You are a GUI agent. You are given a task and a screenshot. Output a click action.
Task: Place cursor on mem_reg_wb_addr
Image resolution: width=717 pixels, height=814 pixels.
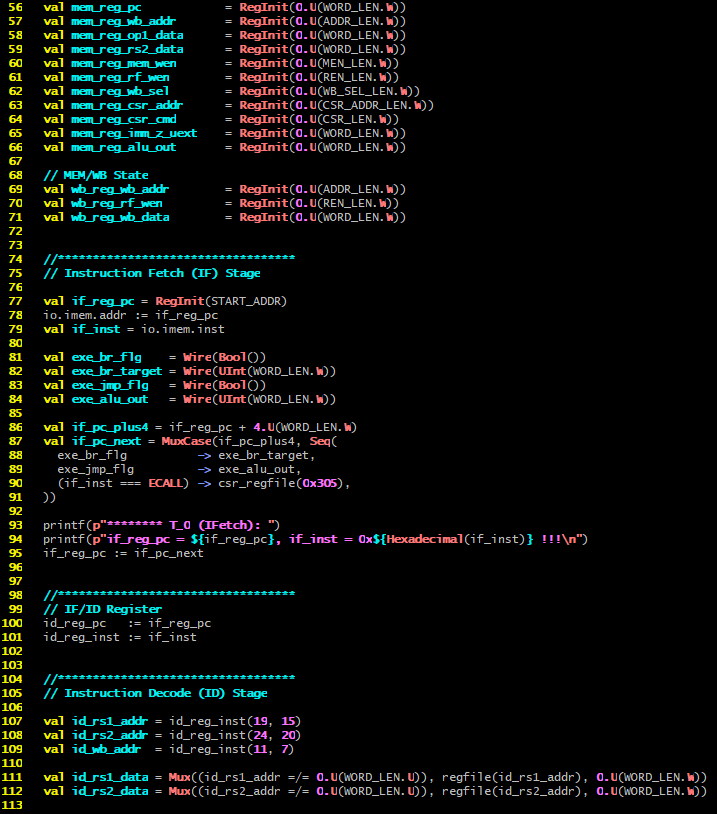pos(124,22)
